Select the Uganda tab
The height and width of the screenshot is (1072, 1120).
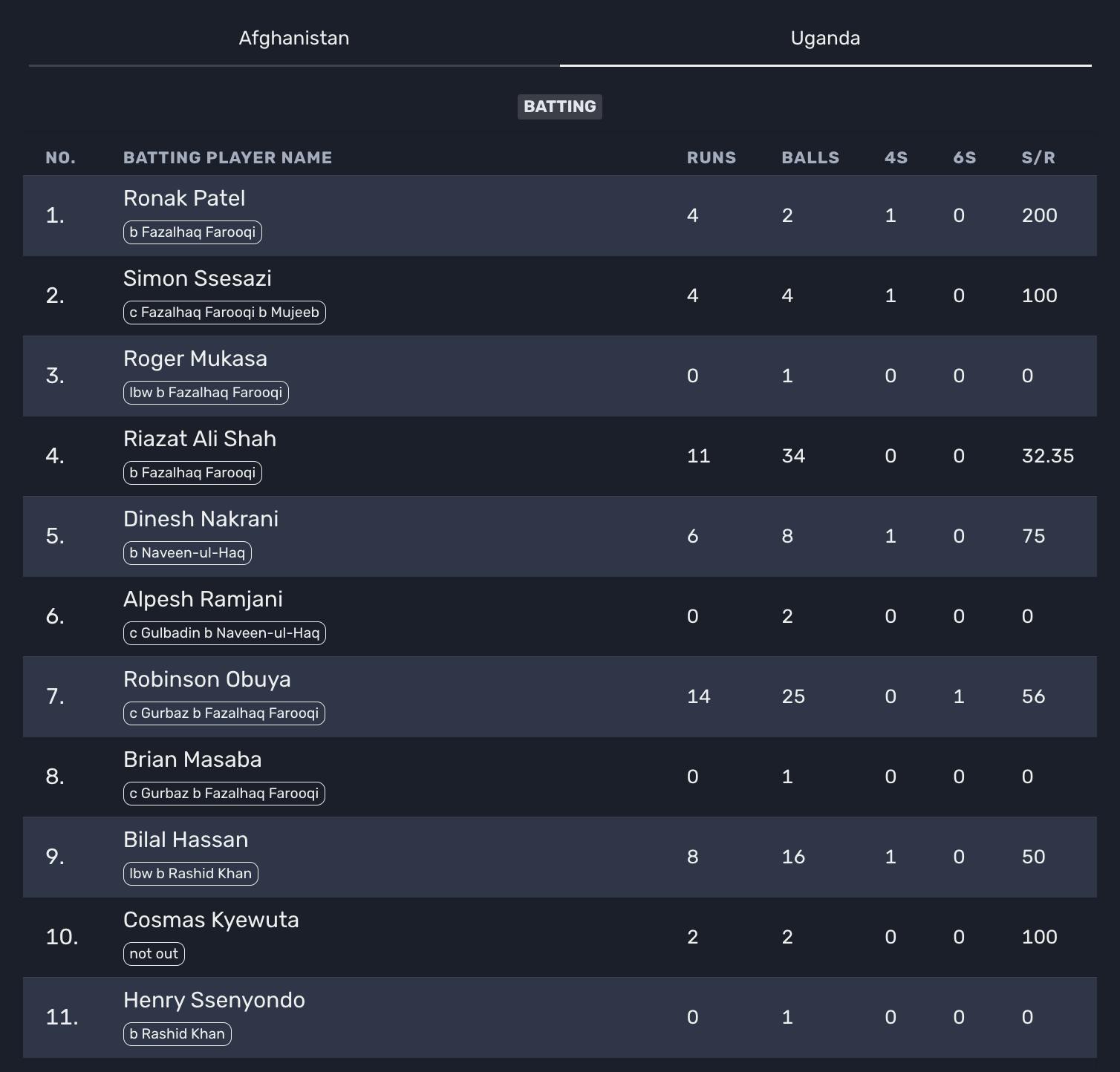(x=825, y=39)
